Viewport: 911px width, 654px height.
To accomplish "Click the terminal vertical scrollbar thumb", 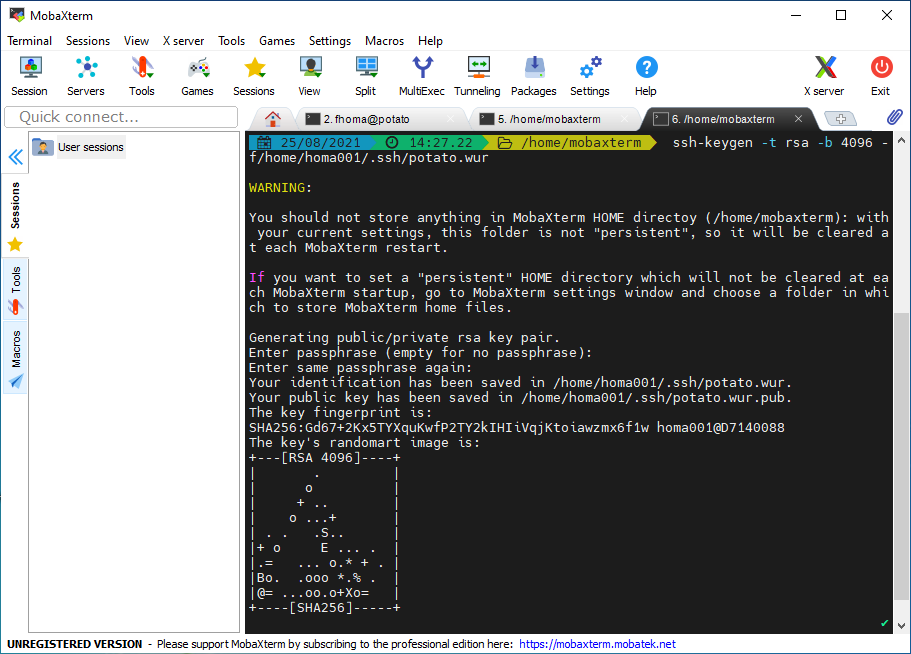I will (901, 456).
